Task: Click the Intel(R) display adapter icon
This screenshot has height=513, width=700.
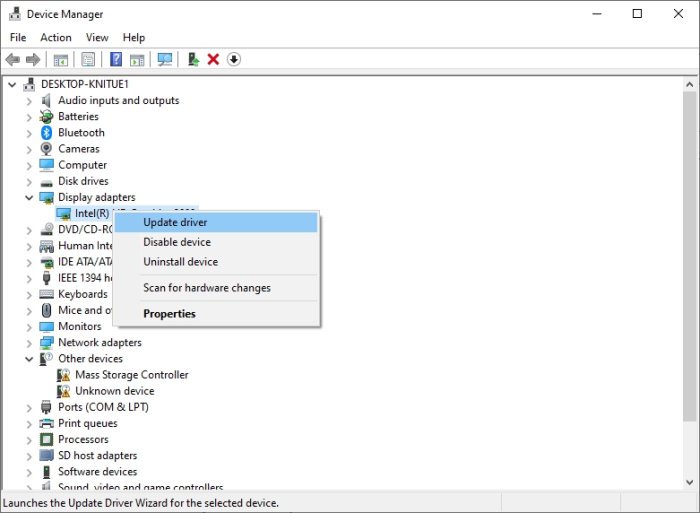Action: tap(63, 213)
